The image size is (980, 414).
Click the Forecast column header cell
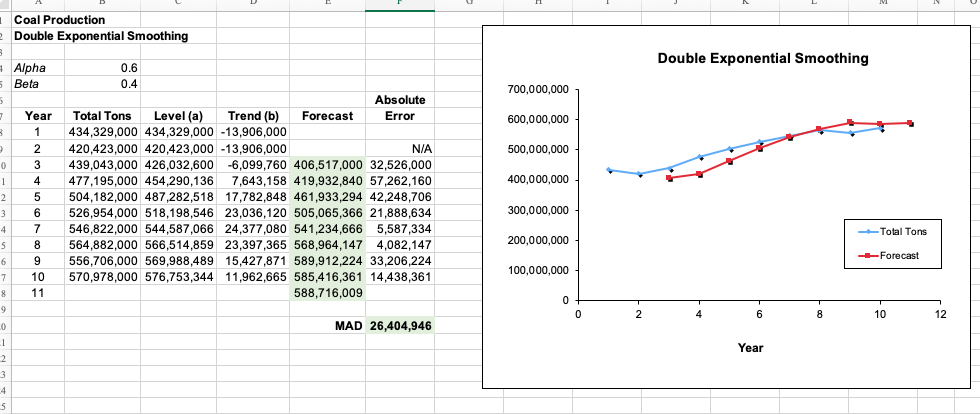(x=327, y=116)
